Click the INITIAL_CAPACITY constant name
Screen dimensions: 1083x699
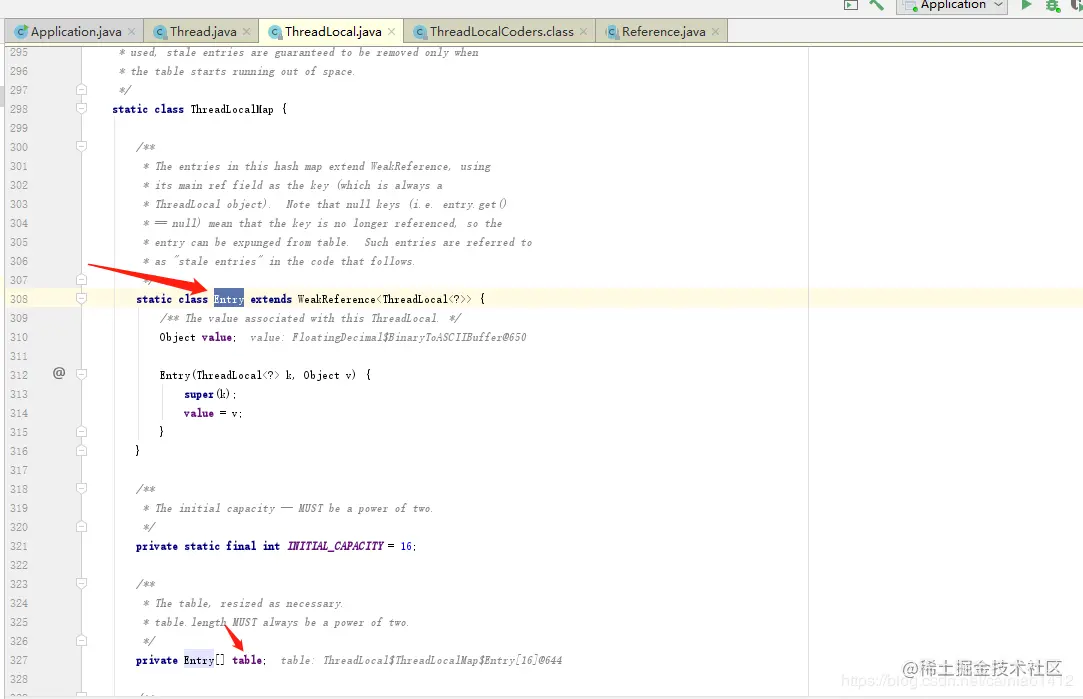335,546
